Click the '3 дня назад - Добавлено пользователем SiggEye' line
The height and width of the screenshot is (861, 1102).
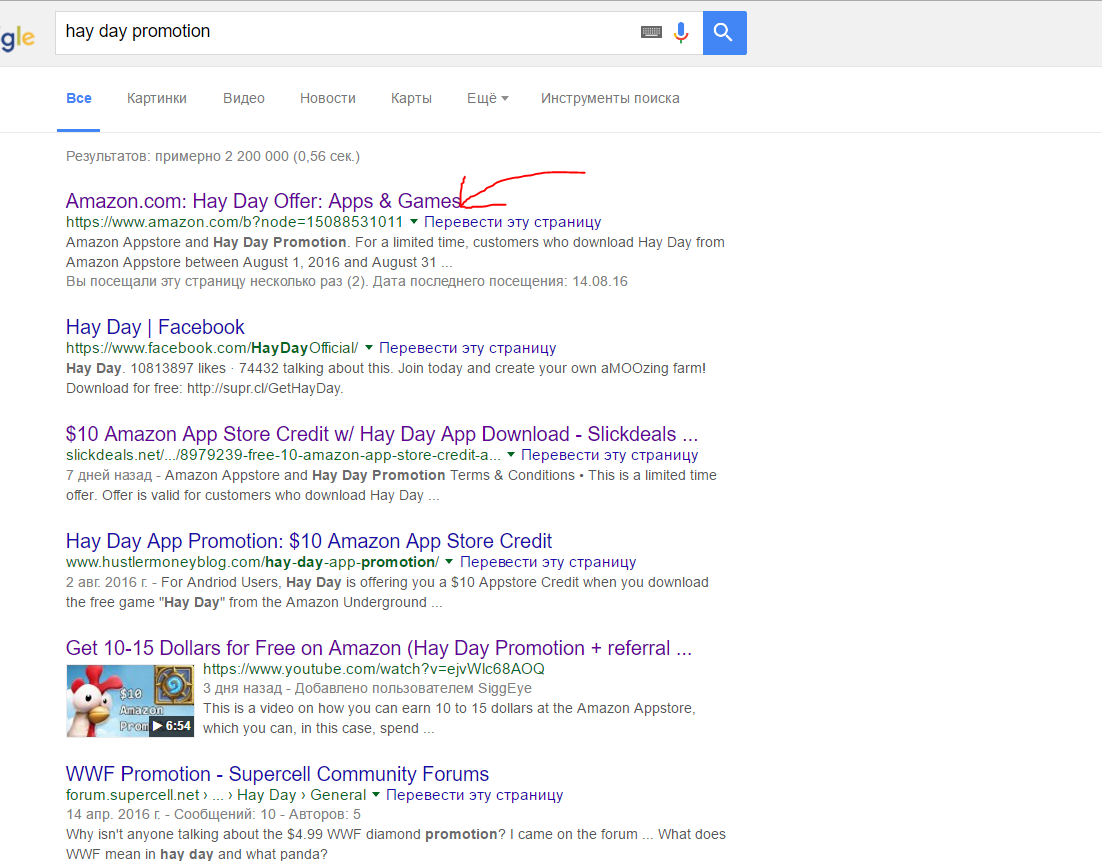tap(368, 688)
